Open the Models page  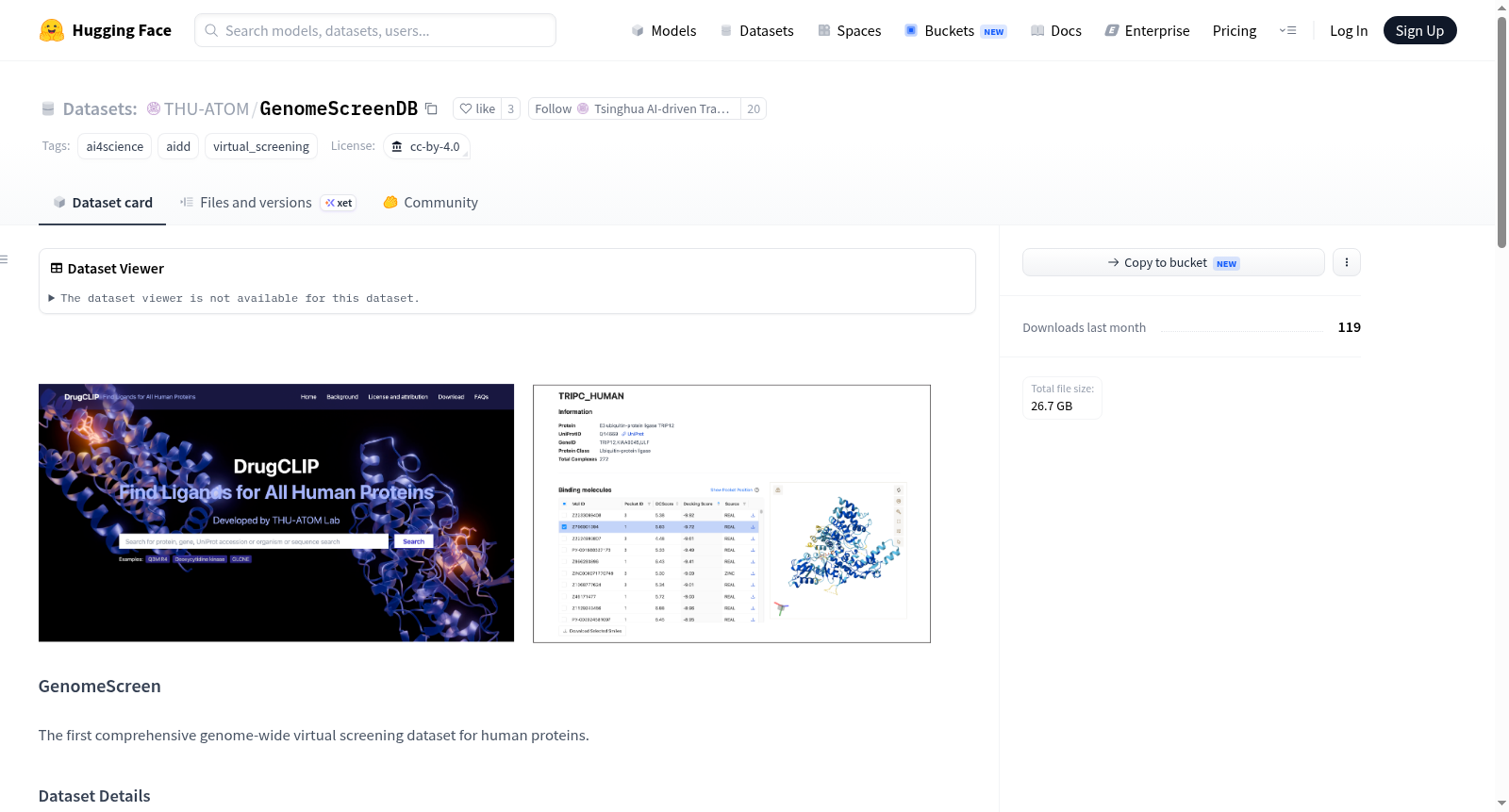664,30
